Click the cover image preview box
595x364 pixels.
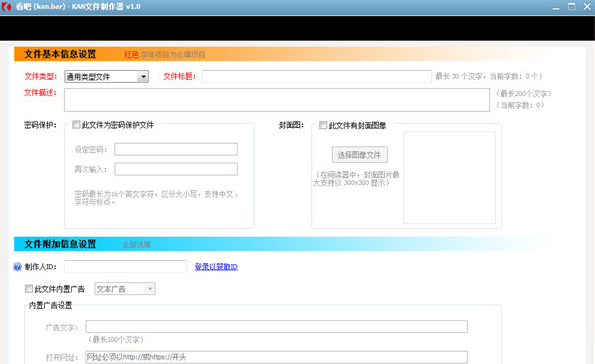click(450, 177)
